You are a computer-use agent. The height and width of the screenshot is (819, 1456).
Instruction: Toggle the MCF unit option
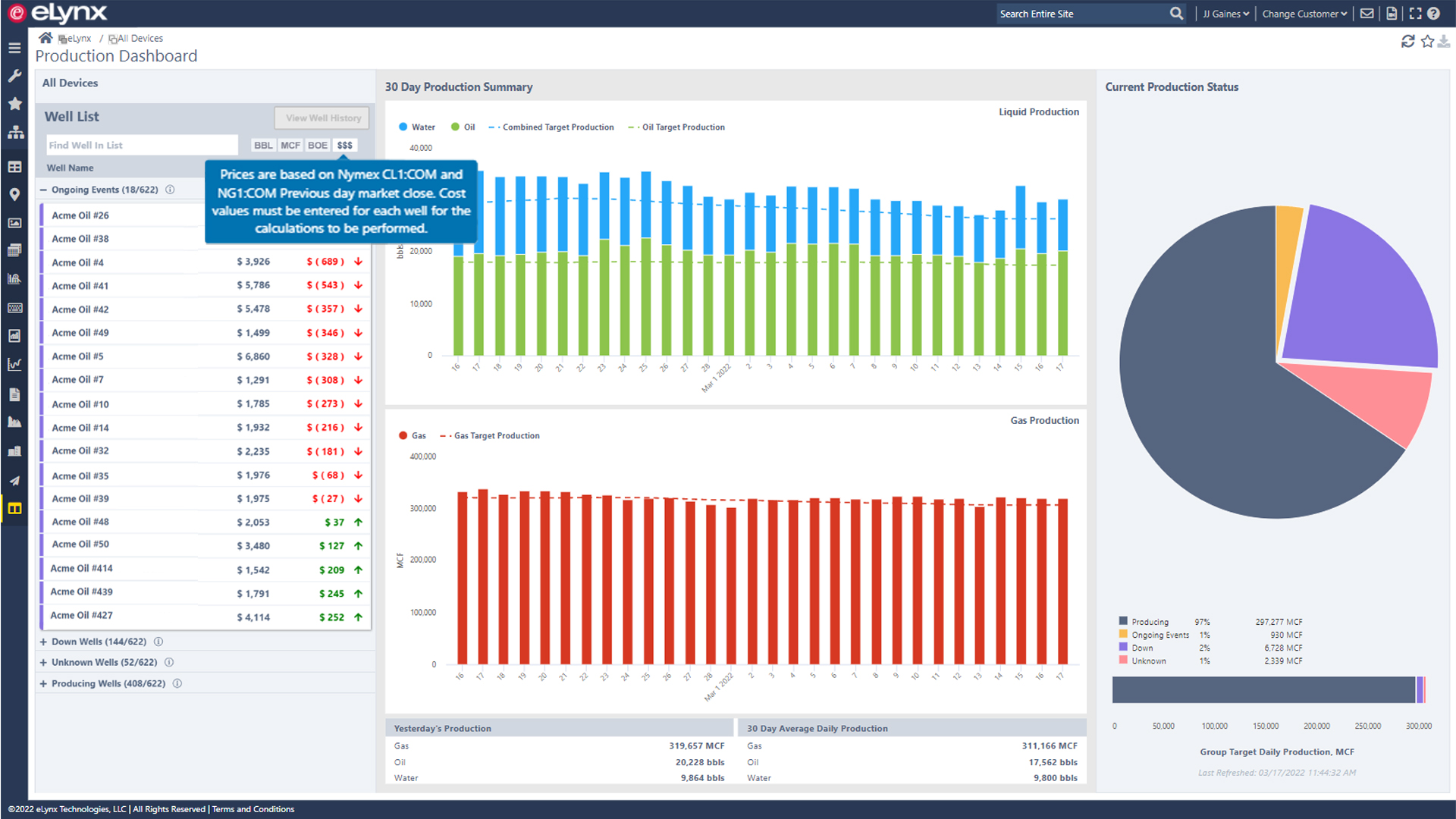[290, 145]
